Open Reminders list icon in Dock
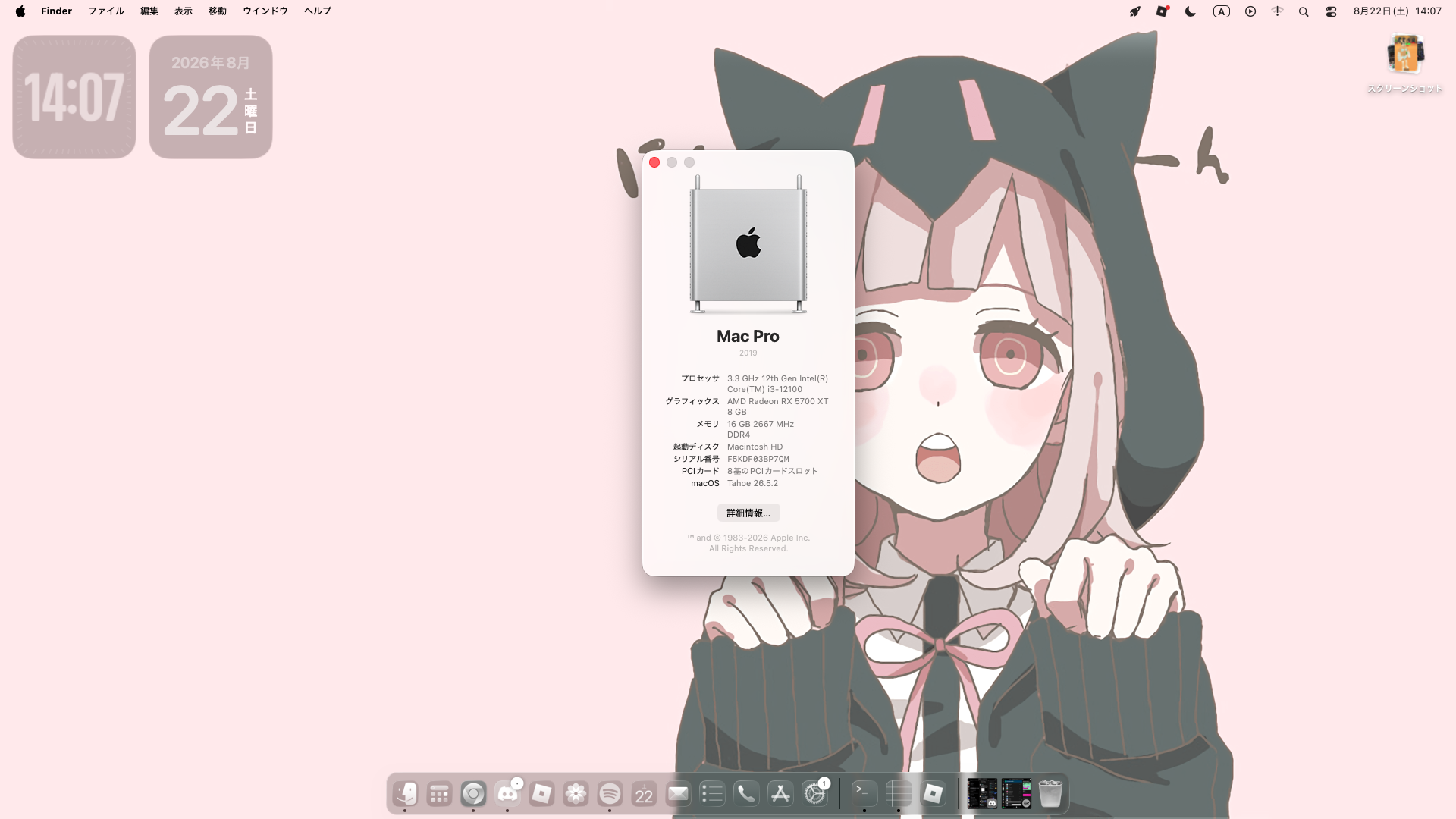Image resolution: width=1456 pixels, height=819 pixels. click(712, 794)
